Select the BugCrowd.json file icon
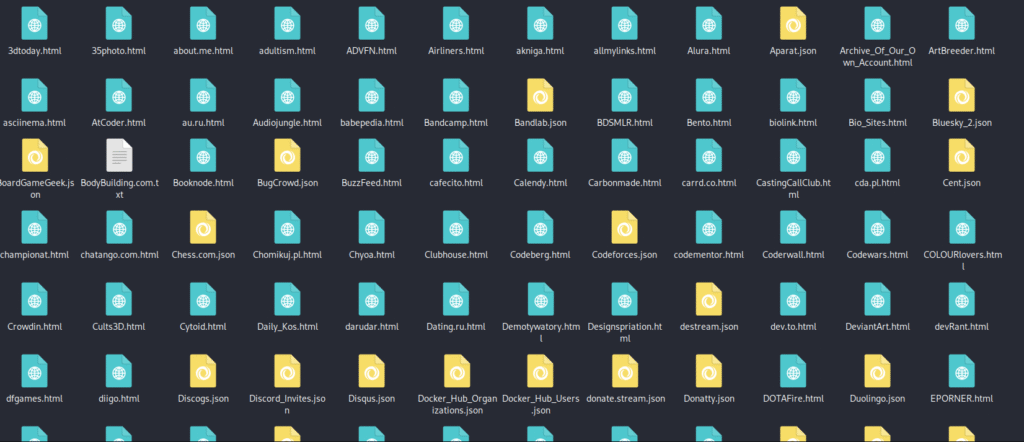The height and width of the screenshot is (442, 1024). (287, 156)
